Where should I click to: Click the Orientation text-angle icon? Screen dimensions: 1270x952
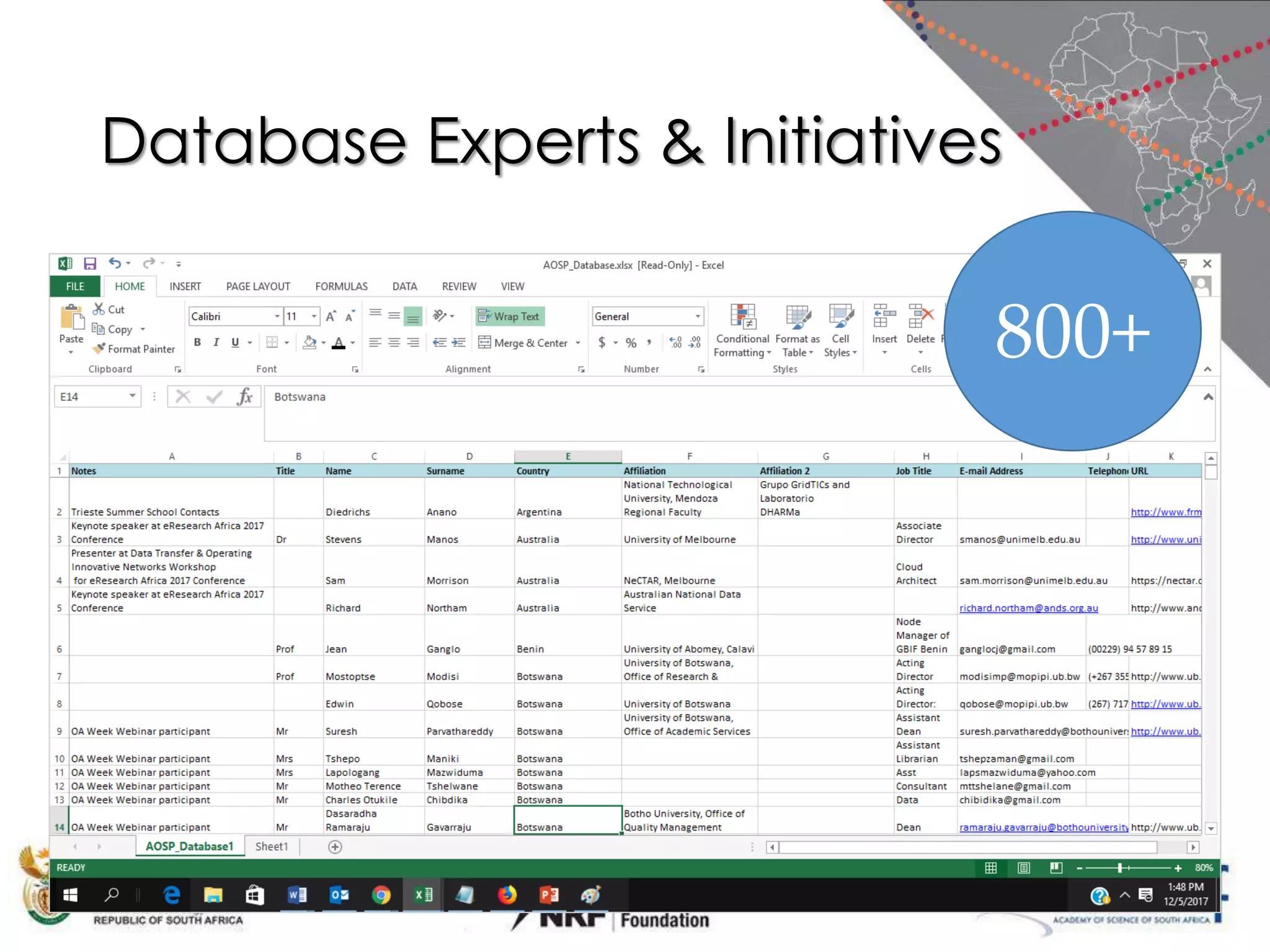(440, 316)
